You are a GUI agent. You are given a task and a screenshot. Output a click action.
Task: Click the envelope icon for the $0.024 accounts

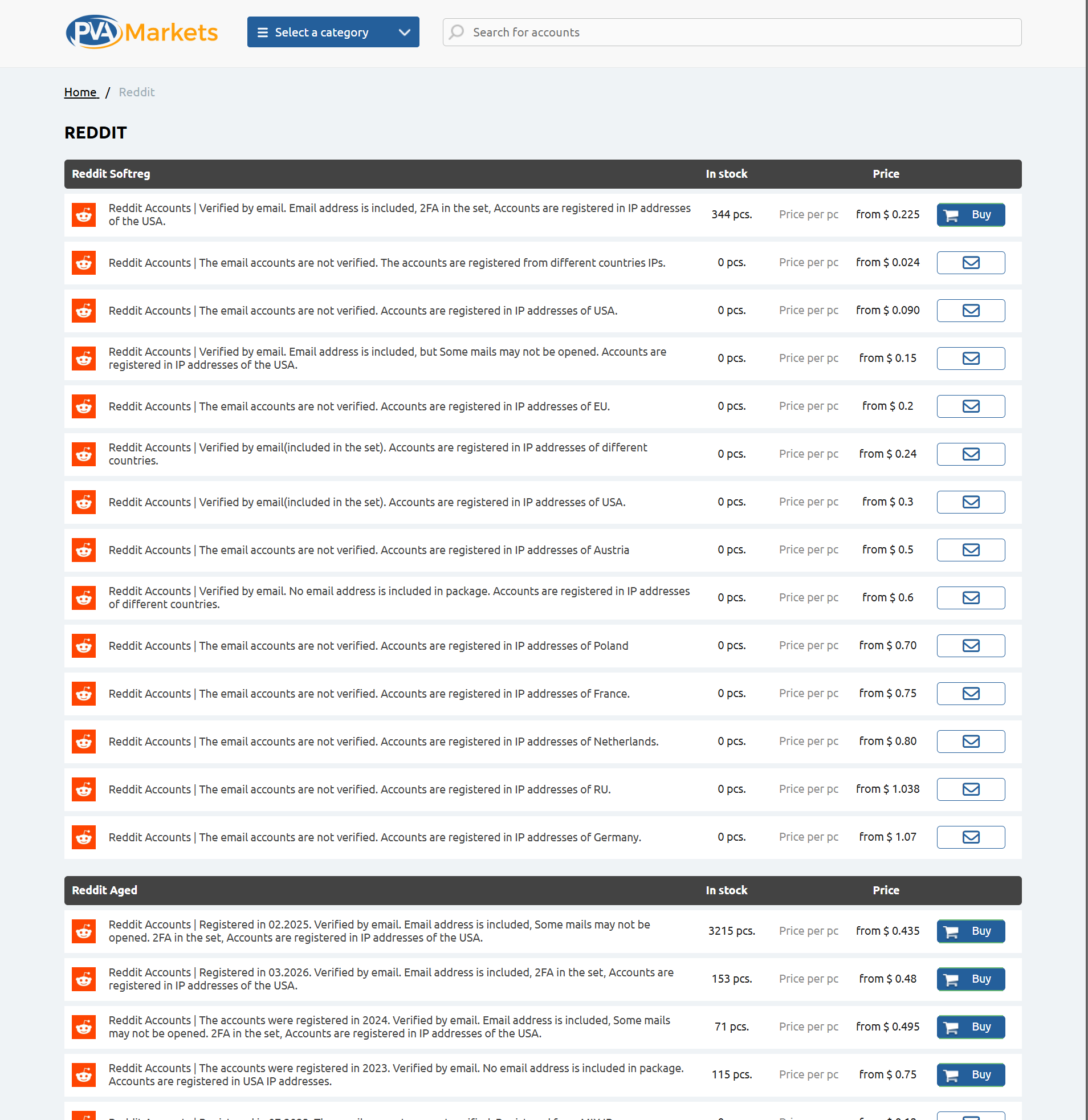pyautogui.click(x=970, y=263)
